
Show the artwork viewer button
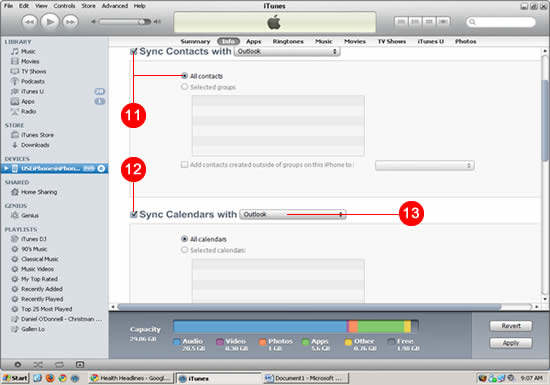tap(80, 365)
